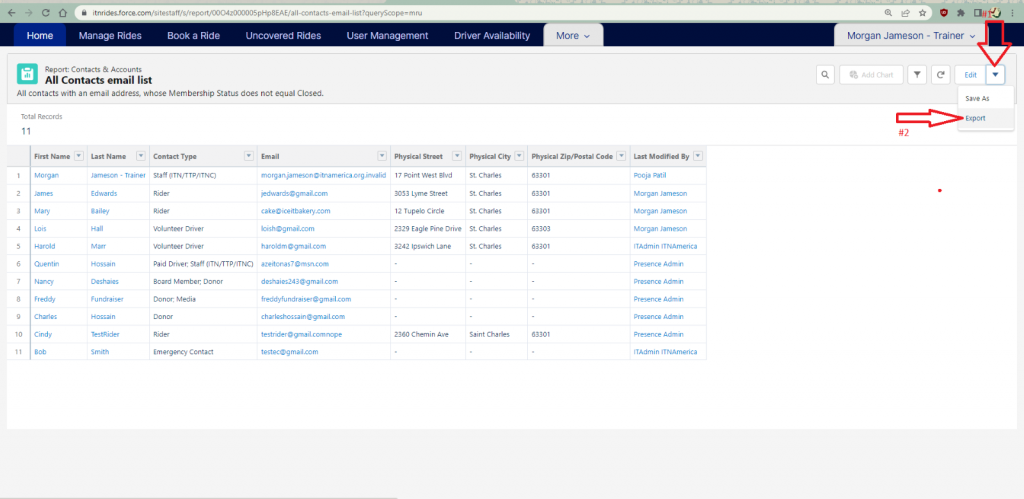Click the report search magnifier icon
The height and width of the screenshot is (499, 1024).
(826, 75)
